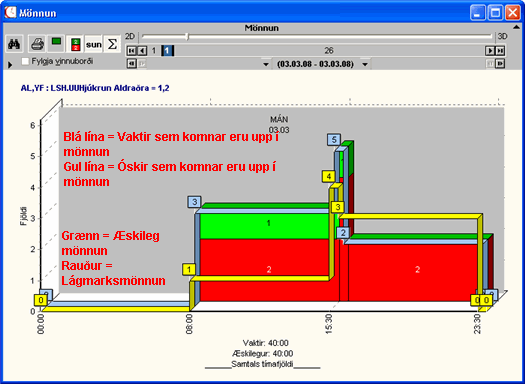Click the green and red numbers icon

click(x=76, y=44)
